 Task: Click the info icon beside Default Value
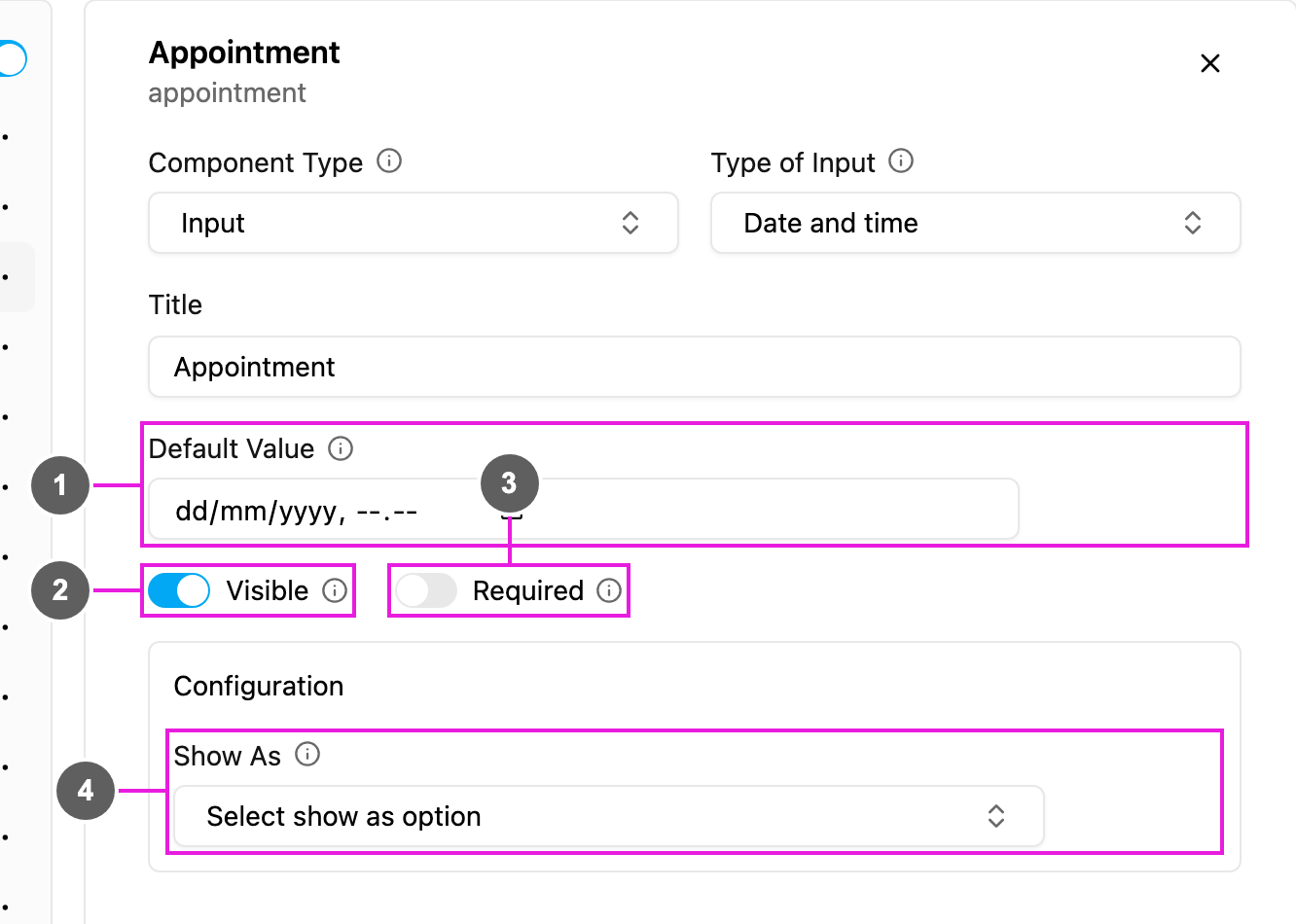(x=341, y=448)
